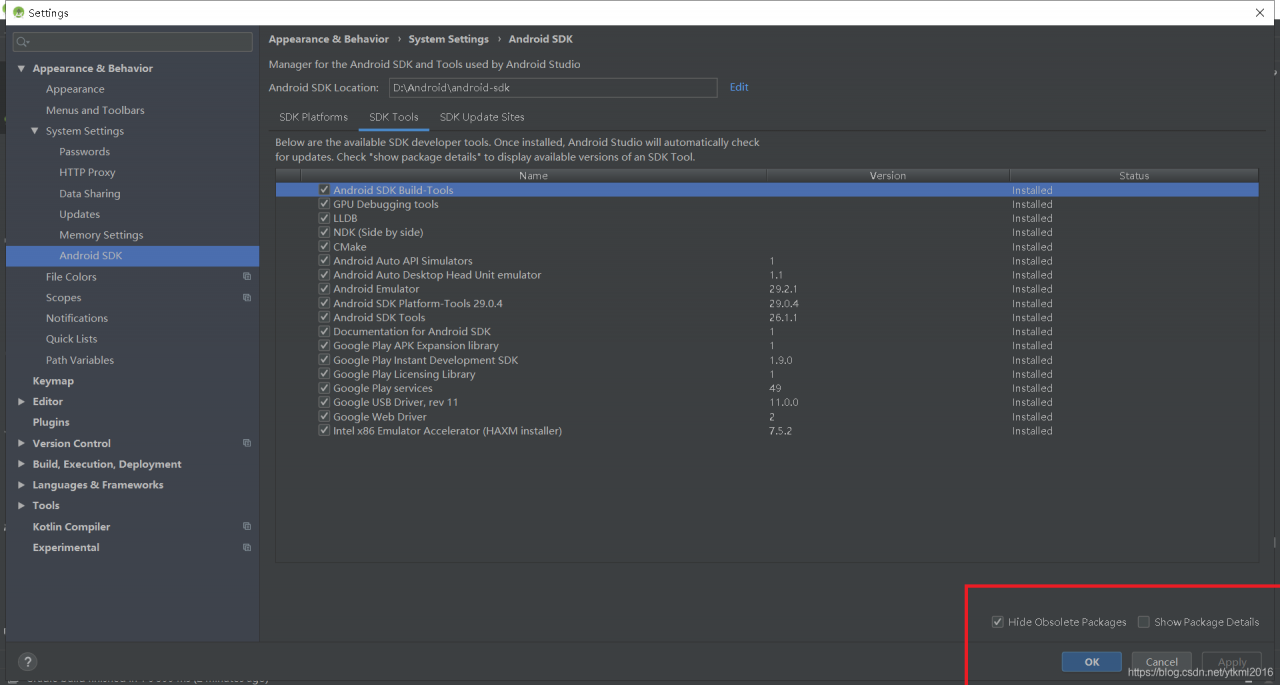Expand Languages & Frameworks node
Screen dimensions: 1280x685
point(22,485)
